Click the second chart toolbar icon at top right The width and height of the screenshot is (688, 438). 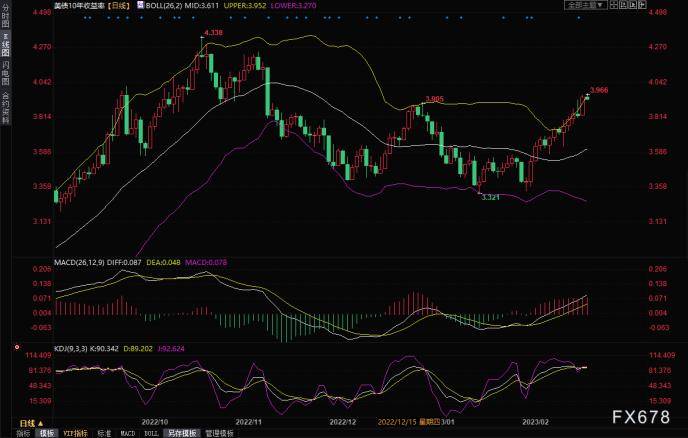pos(623,5)
